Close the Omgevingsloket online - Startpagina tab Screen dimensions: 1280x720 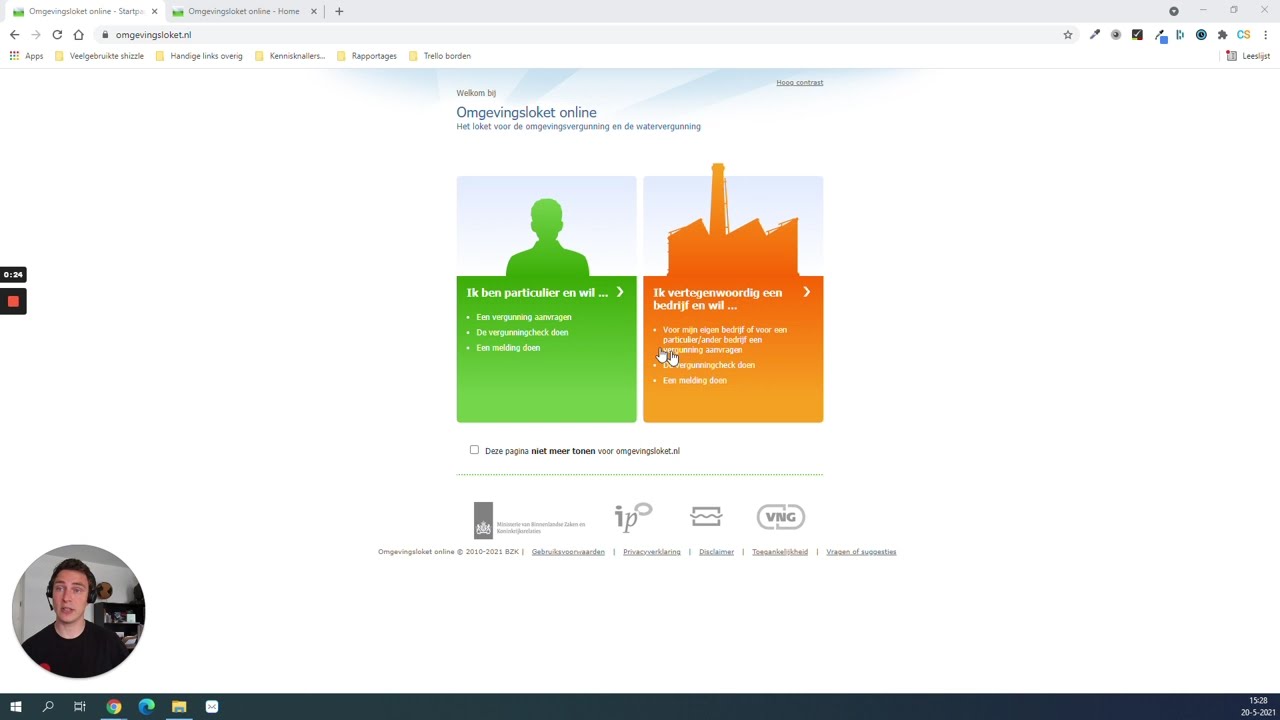point(154,11)
